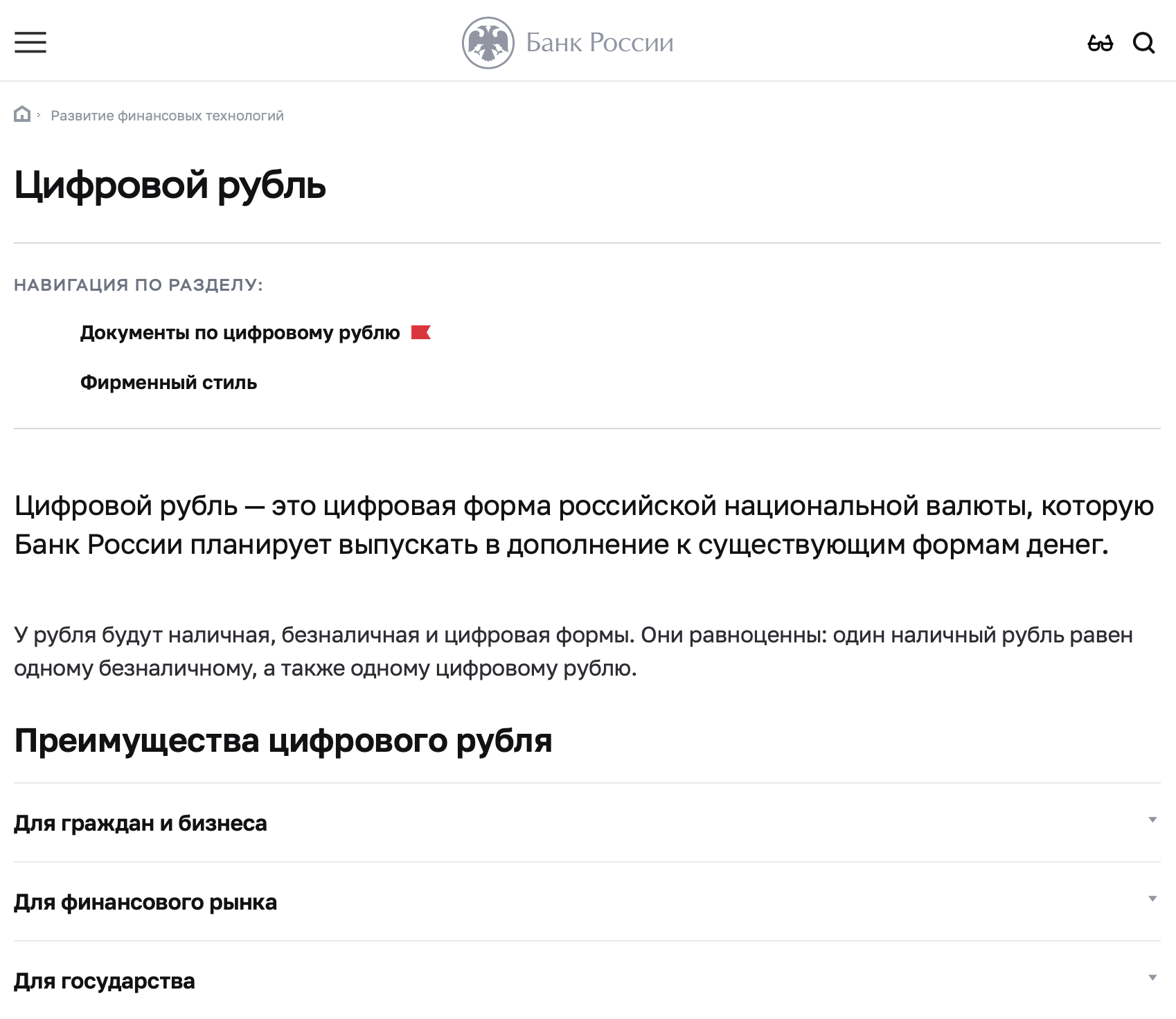
Task: Click the arrow on the 'Для граждан и бизнеса' row
Action: 1152,820
